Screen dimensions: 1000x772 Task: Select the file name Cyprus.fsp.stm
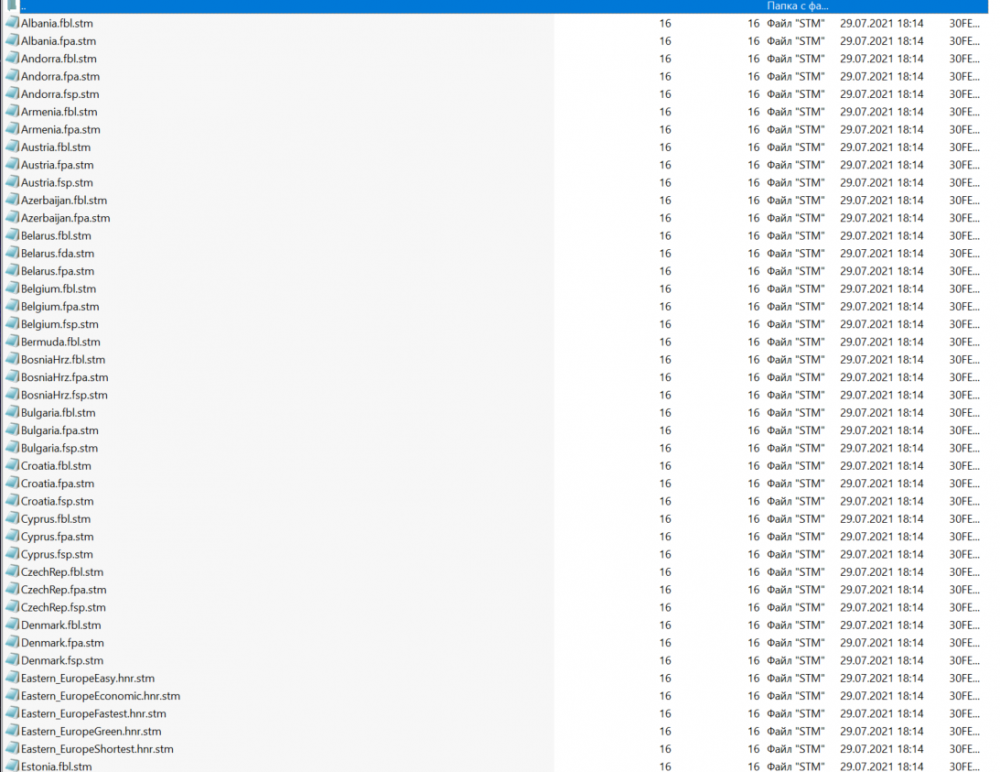(57, 554)
